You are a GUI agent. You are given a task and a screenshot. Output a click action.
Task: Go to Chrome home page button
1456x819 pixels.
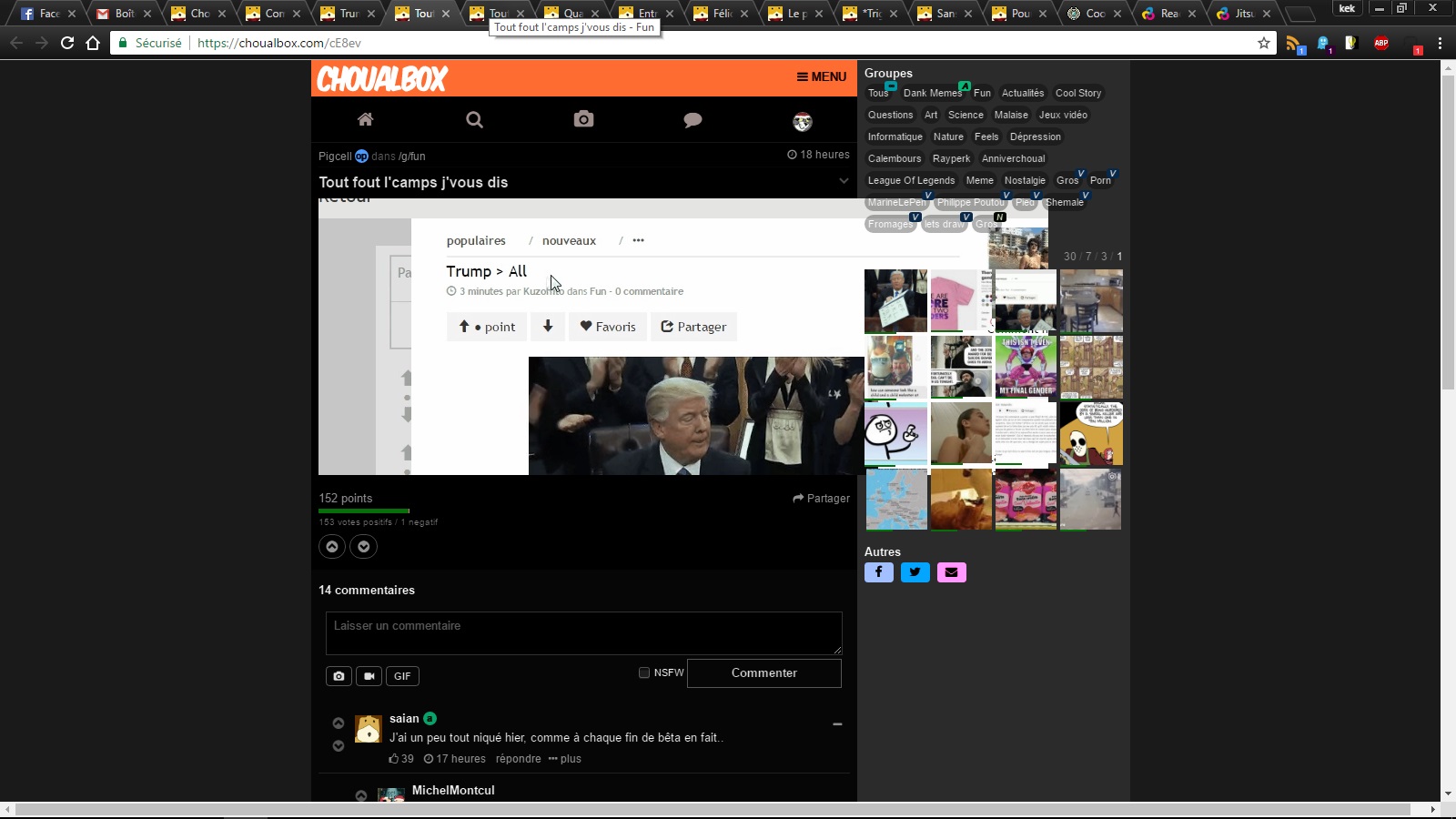point(93,43)
